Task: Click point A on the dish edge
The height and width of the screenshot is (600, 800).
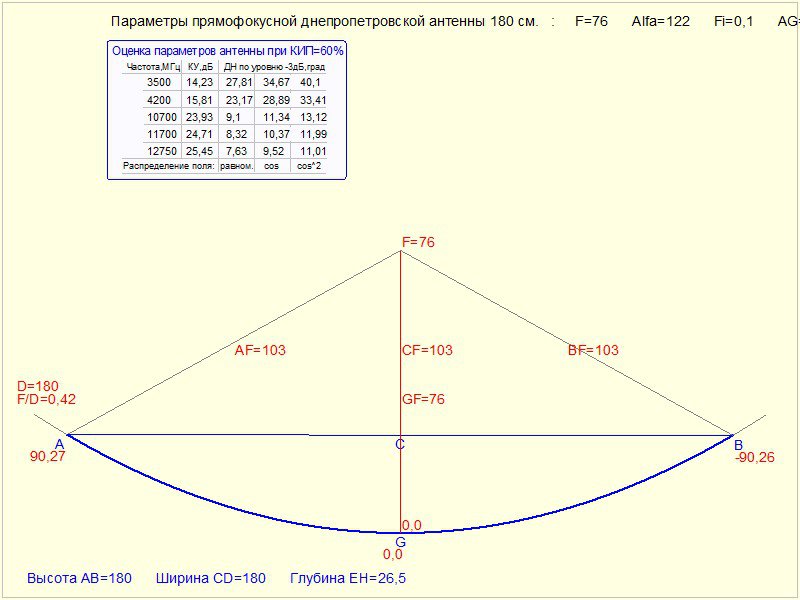Action: tap(60, 443)
